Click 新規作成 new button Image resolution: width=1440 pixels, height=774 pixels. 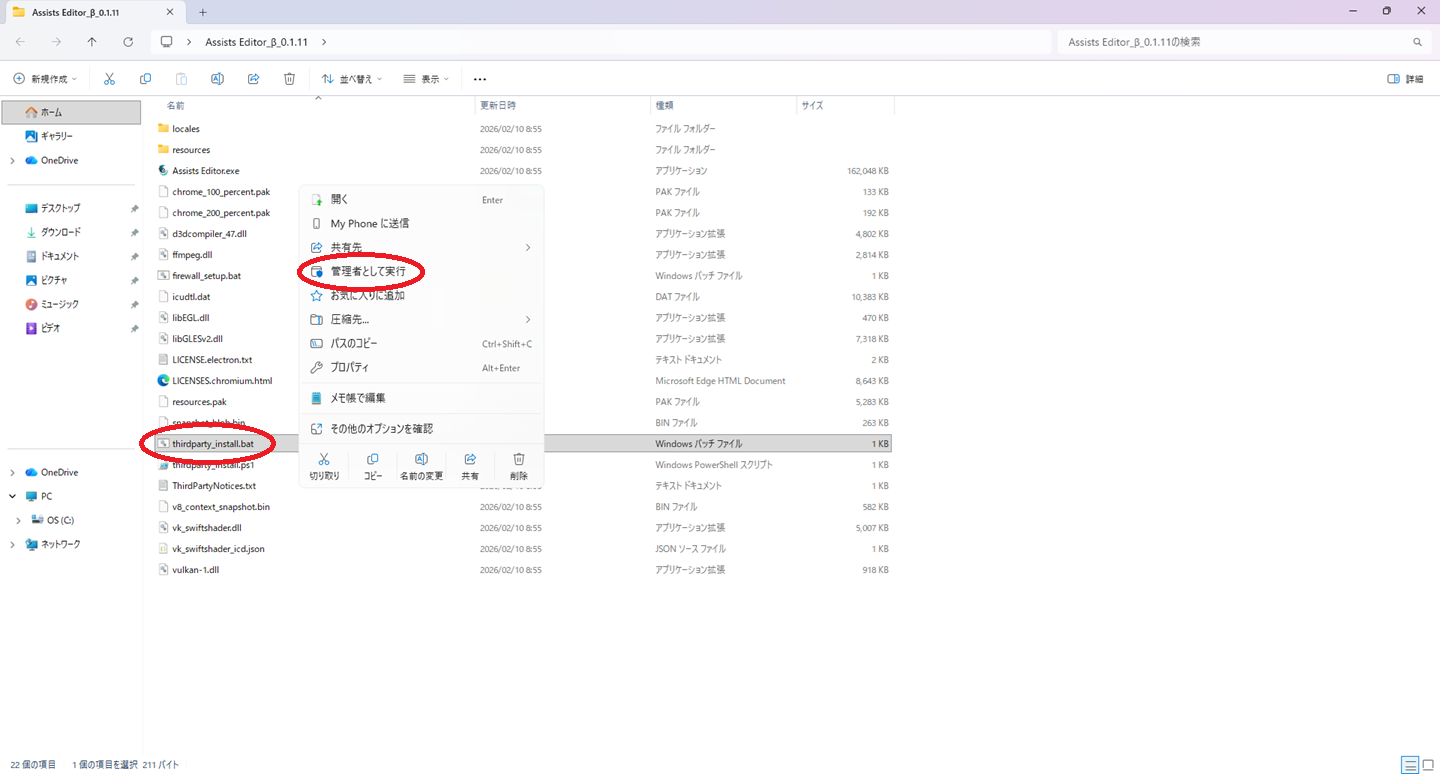click(x=45, y=79)
